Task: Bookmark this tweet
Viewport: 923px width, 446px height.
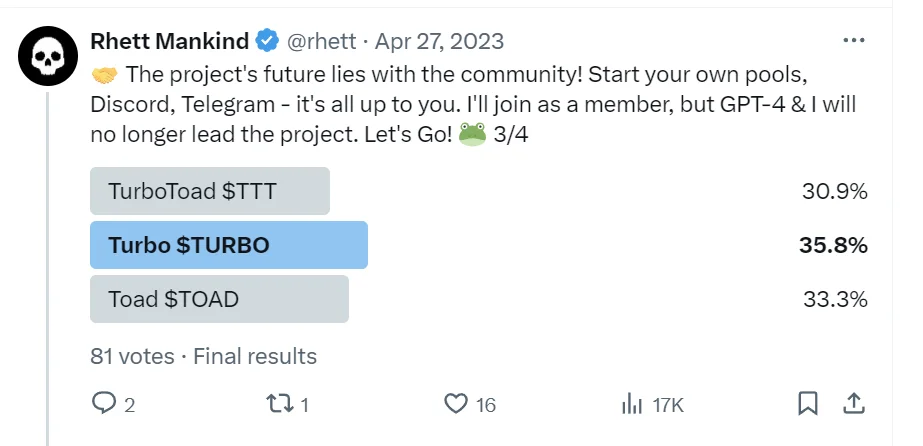Action: [808, 404]
